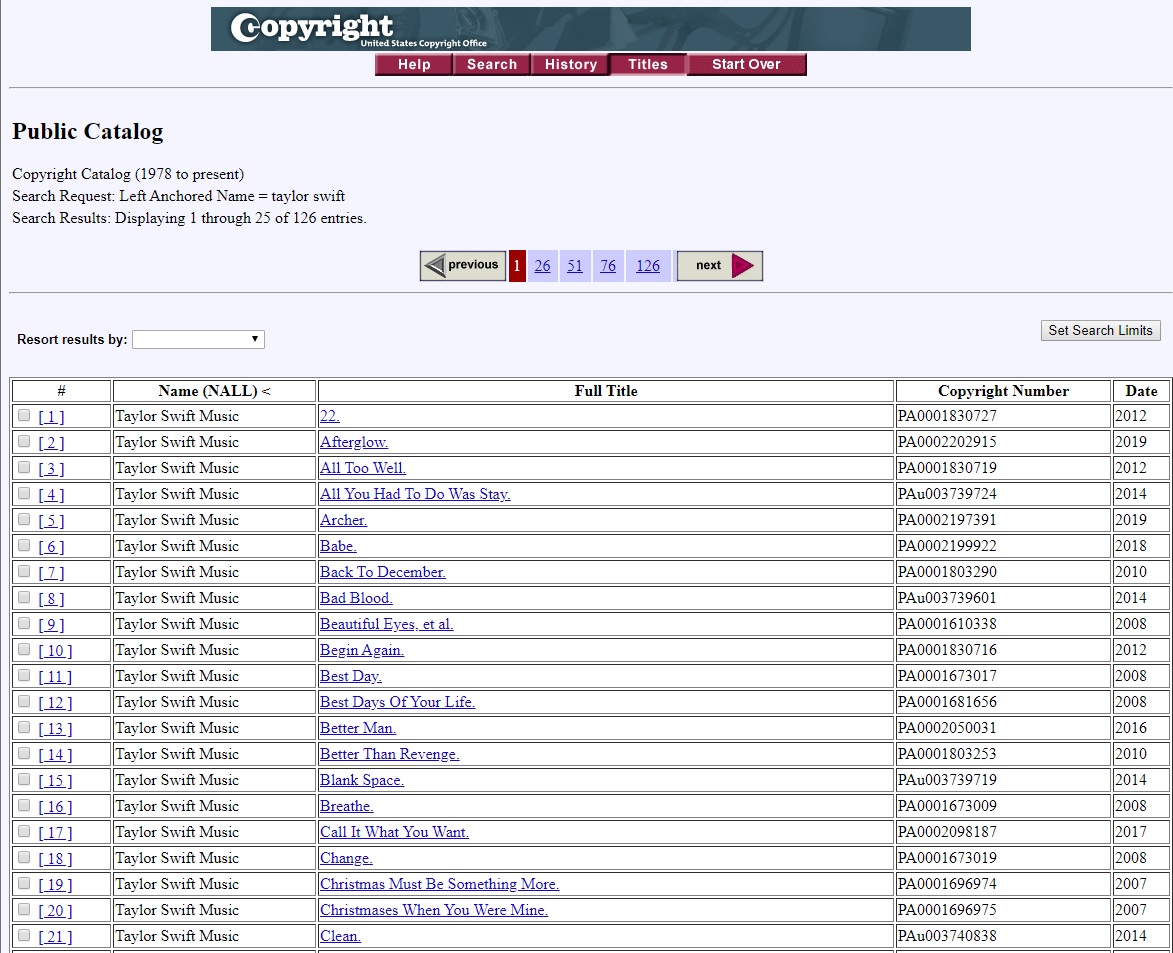Screen dimensions: 1173x953
Task: Click entry number link [ 9 ]
Action: coord(52,625)
